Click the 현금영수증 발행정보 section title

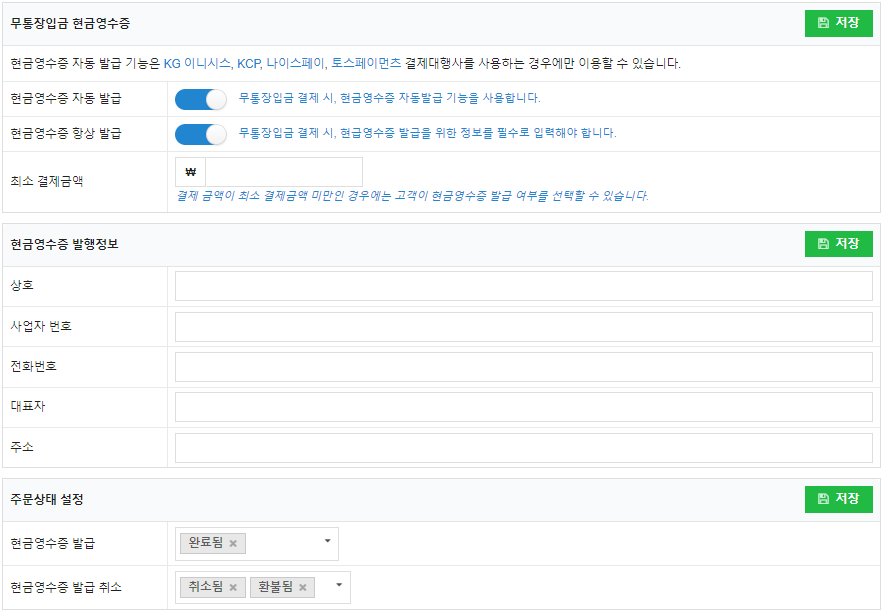pos(64,244)
